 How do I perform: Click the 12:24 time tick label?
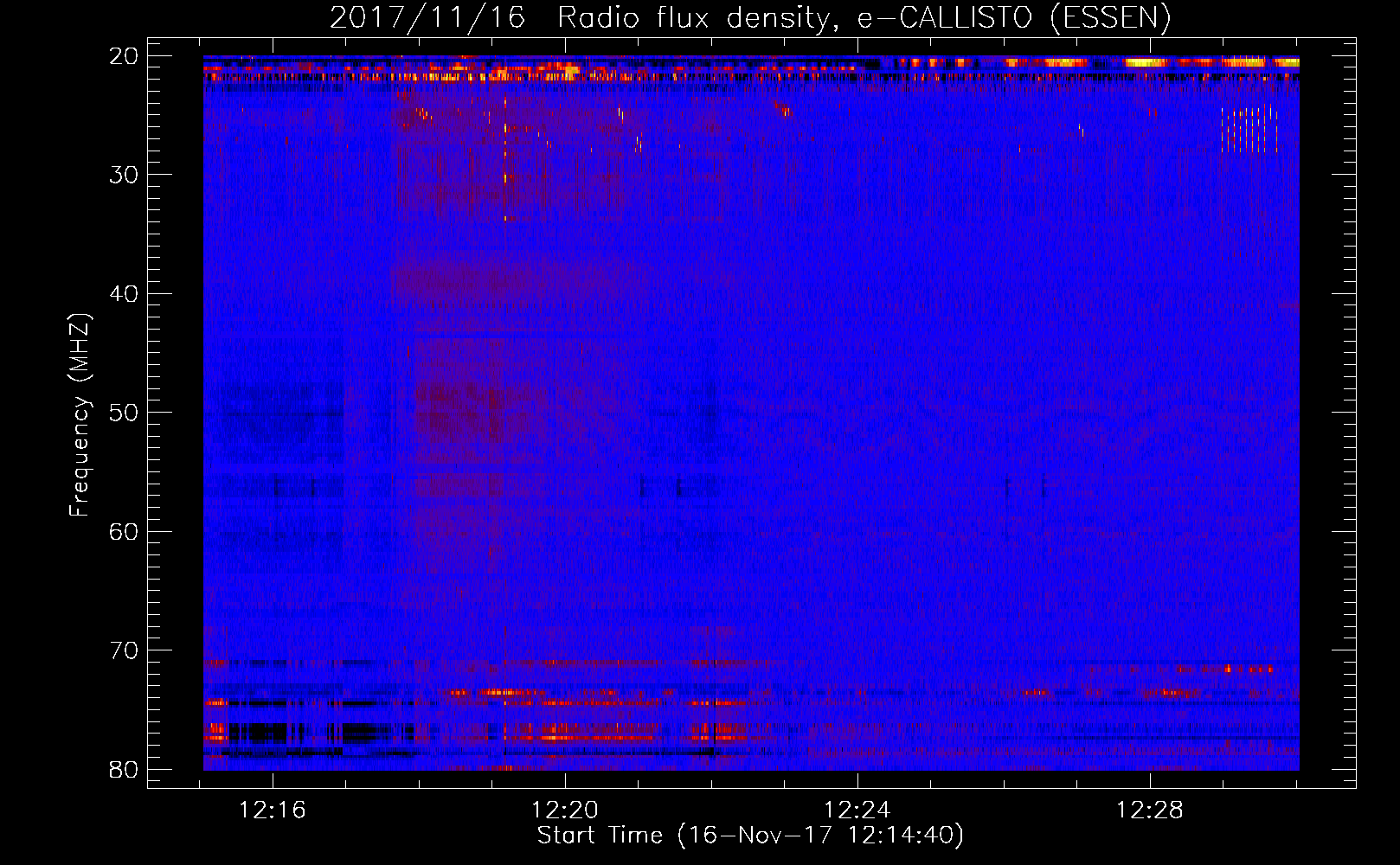pyautogui.click(x=857, y=811)
